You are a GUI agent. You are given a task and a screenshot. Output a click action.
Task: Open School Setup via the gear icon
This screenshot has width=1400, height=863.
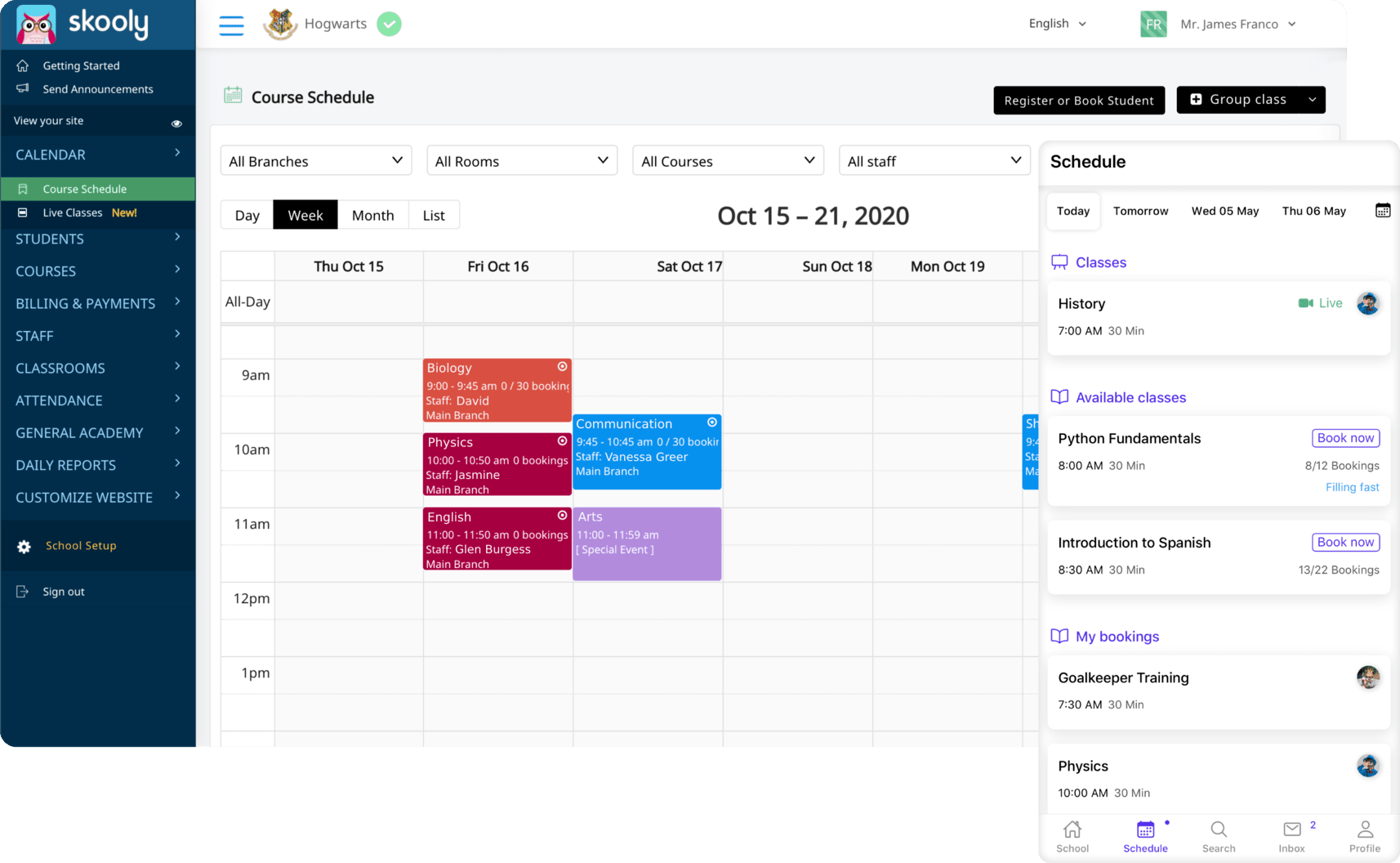pyautogui.click(x=25, y=546)
